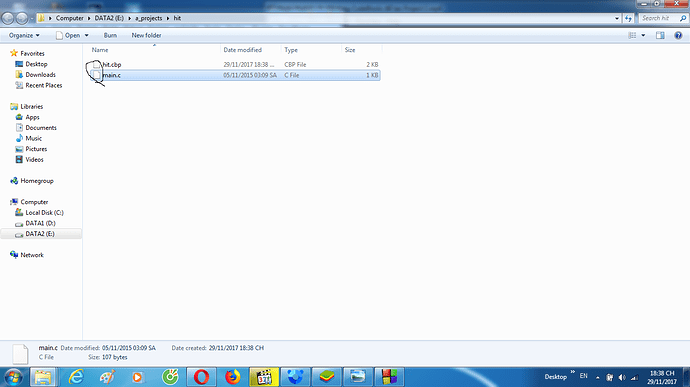Select DATA2 (E:) in the address bar breadcrumb
690x387 pixels.
[109, 18]
